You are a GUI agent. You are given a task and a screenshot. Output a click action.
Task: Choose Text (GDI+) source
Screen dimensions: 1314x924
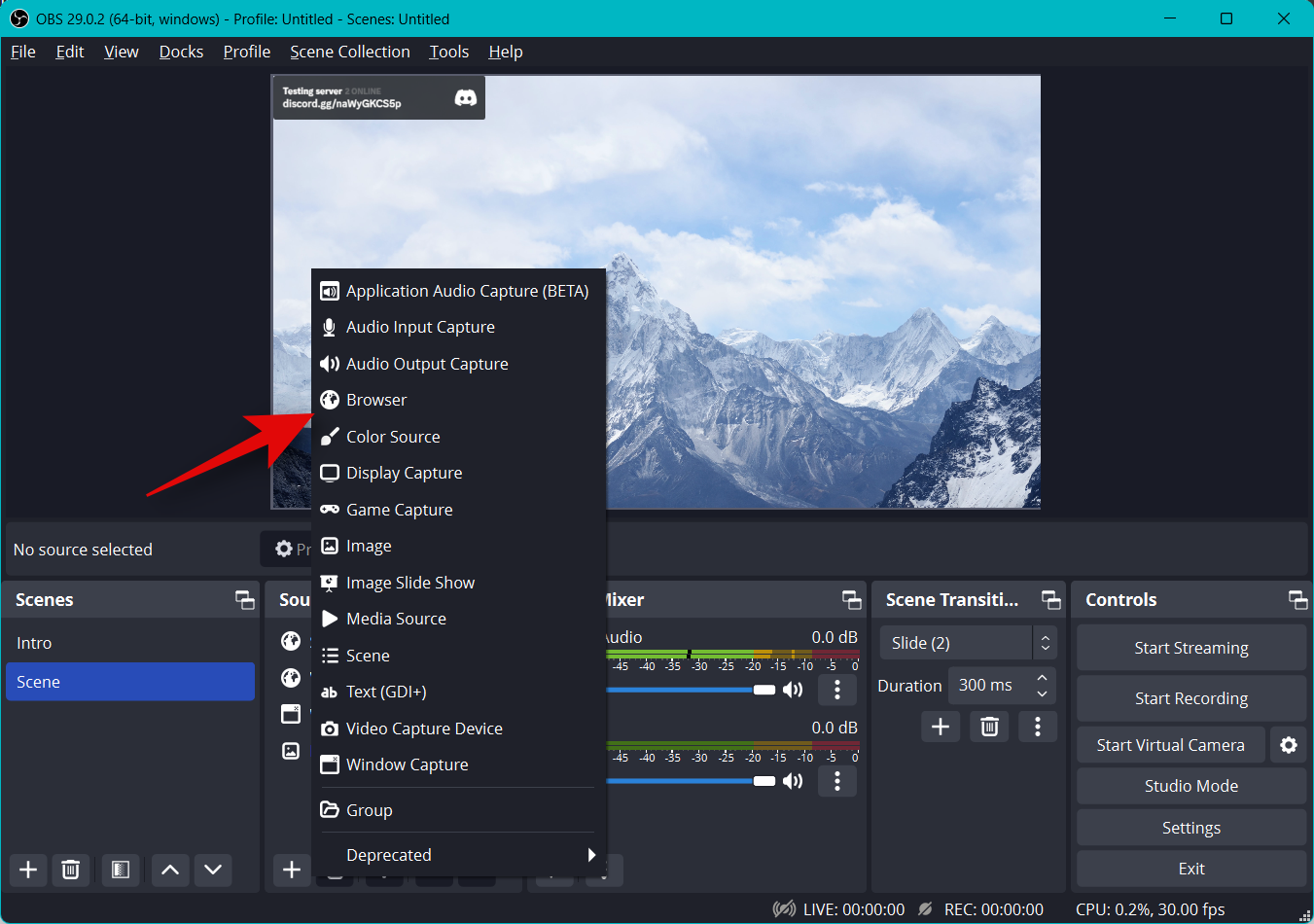[458, 692]
